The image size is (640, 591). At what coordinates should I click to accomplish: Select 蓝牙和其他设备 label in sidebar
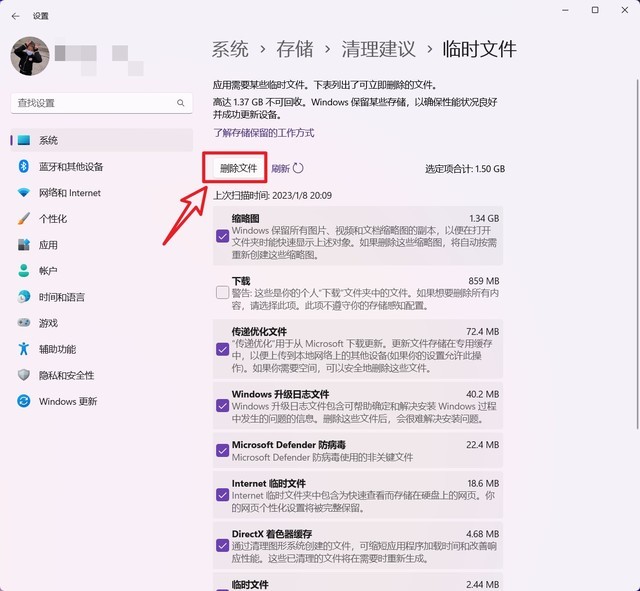pos(71,167)
